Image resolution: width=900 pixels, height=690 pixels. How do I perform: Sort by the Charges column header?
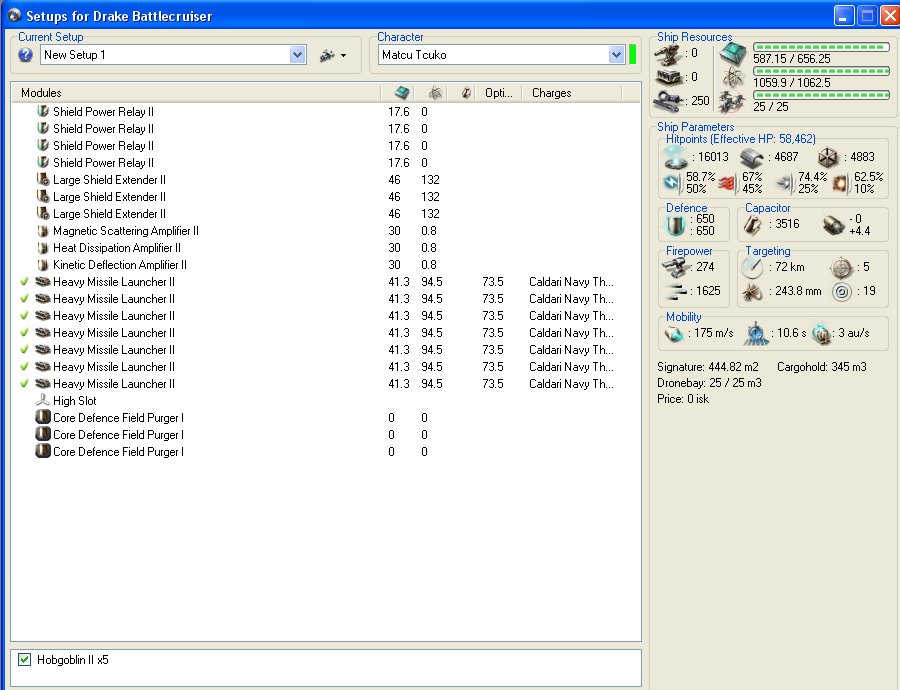pyautogui.click(x=572, y=93)
